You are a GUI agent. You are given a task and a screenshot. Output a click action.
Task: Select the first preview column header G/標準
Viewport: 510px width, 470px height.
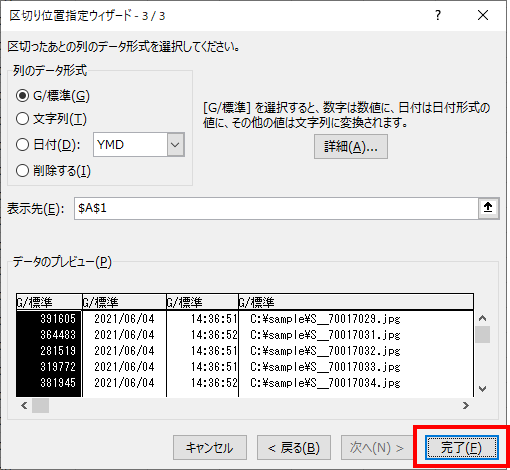(x=49, y=302)
